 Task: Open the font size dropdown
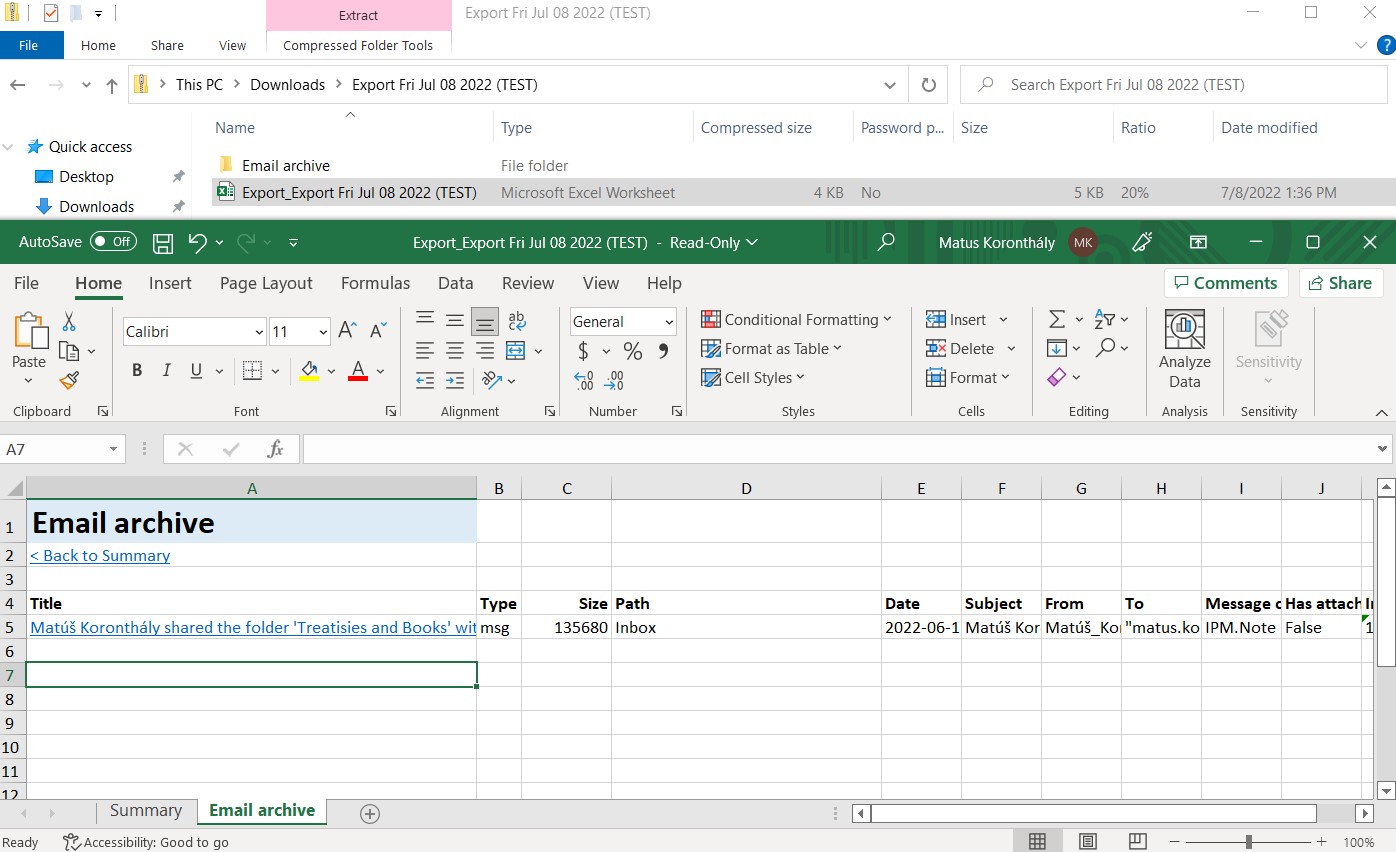[x=323, y=332]
